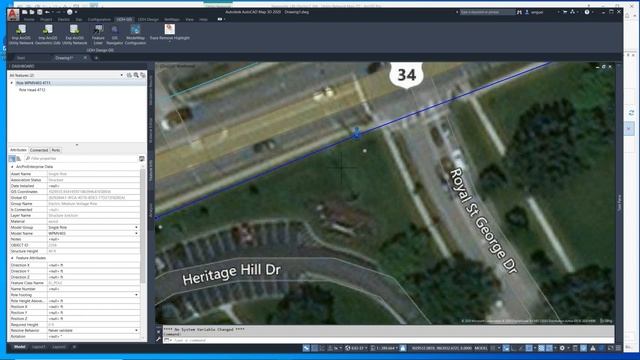
Task: Toggle the categorized view button in Attributes panel
Action: point(12,158)
